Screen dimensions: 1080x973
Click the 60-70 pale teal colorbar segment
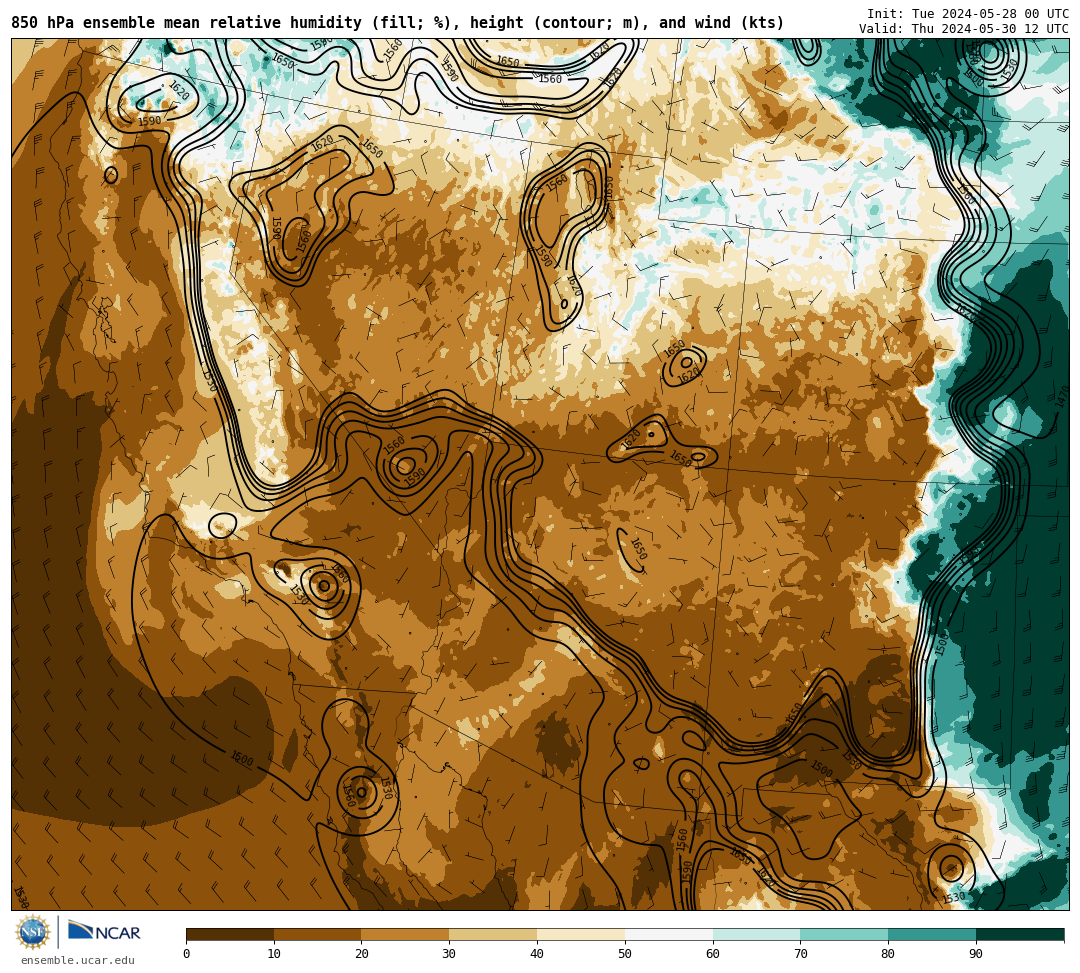pyautogui.click(x=756, y=934)
